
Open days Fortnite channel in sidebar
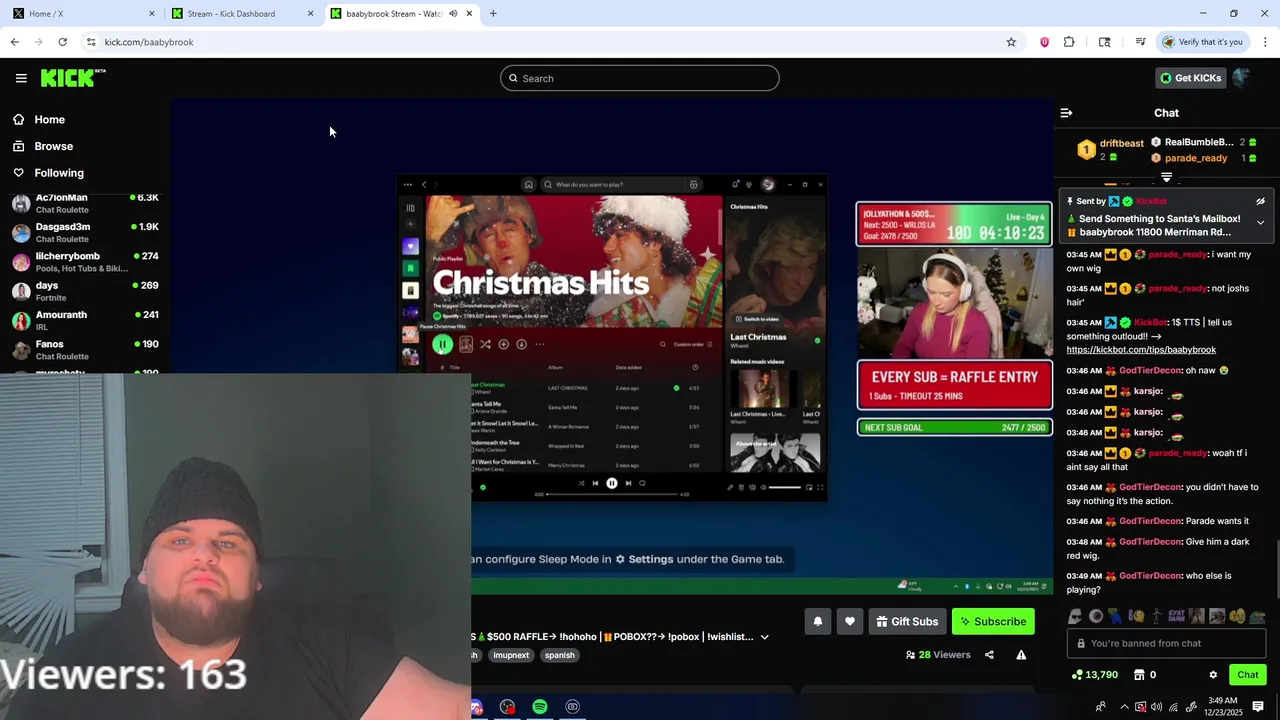(85, 291)
